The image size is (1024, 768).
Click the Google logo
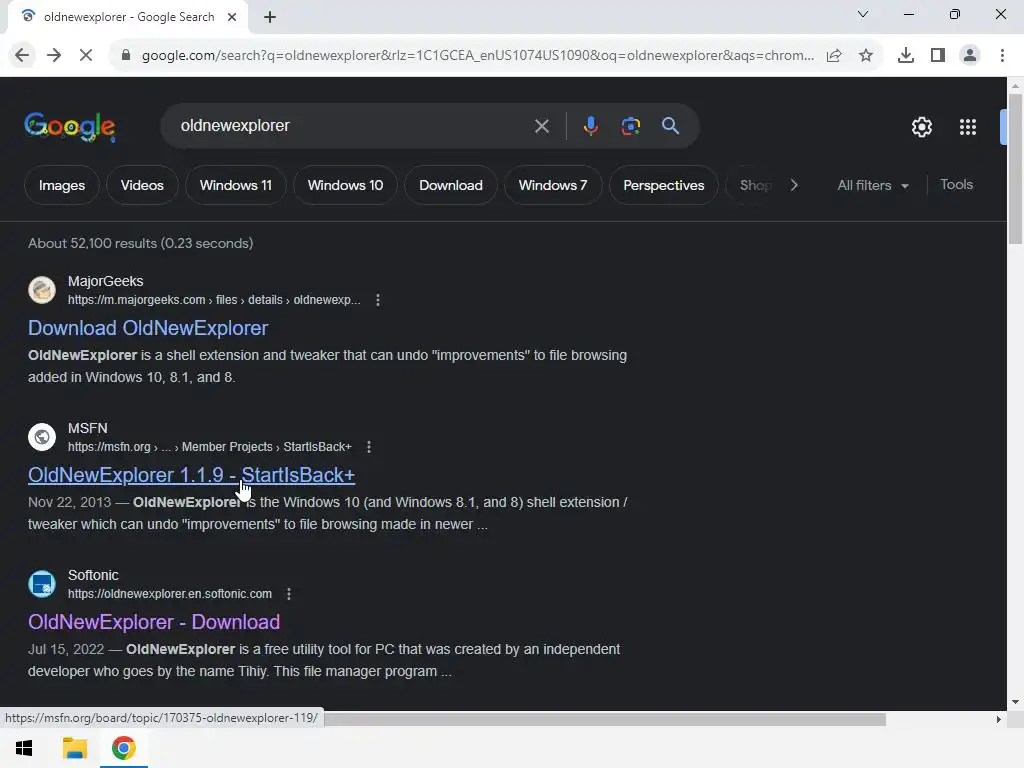coord(70,127)
